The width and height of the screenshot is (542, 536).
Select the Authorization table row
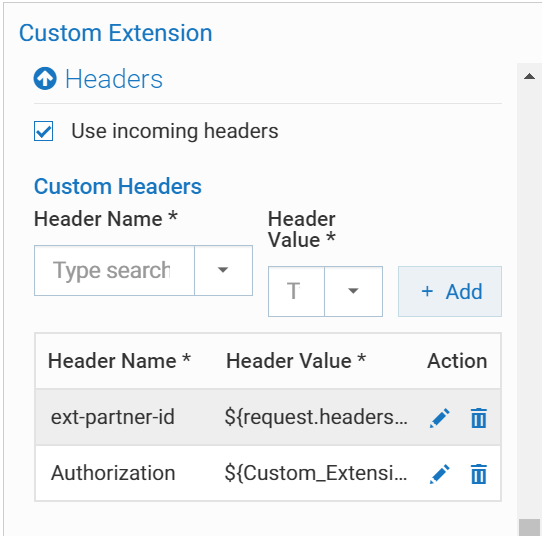click(x=268, y=473)
